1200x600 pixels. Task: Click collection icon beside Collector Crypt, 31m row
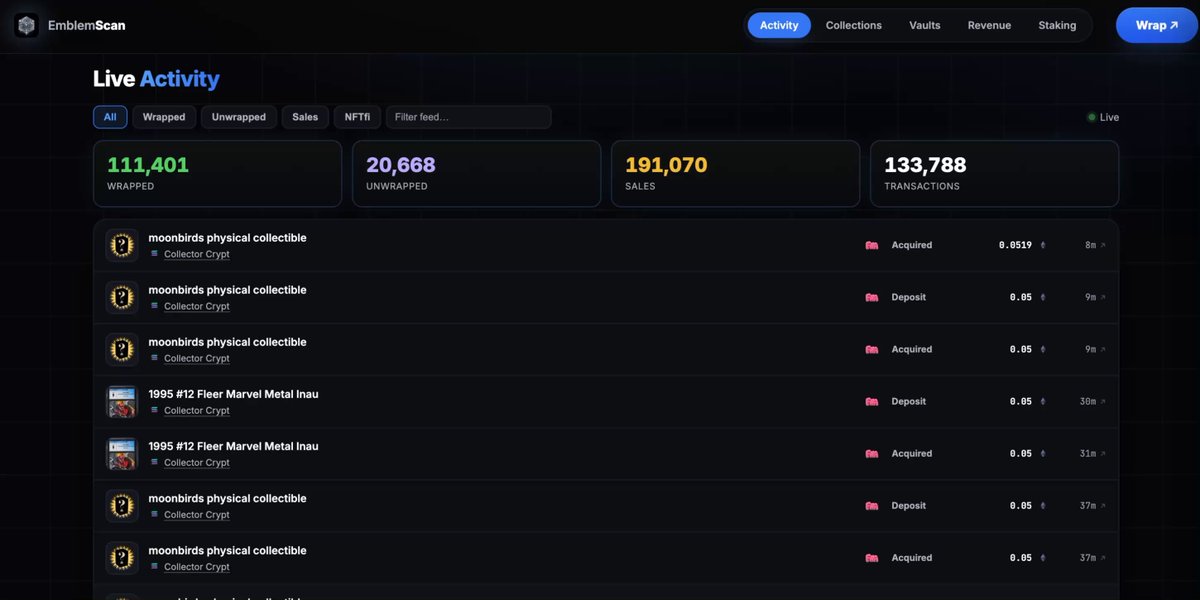(154, 462)
